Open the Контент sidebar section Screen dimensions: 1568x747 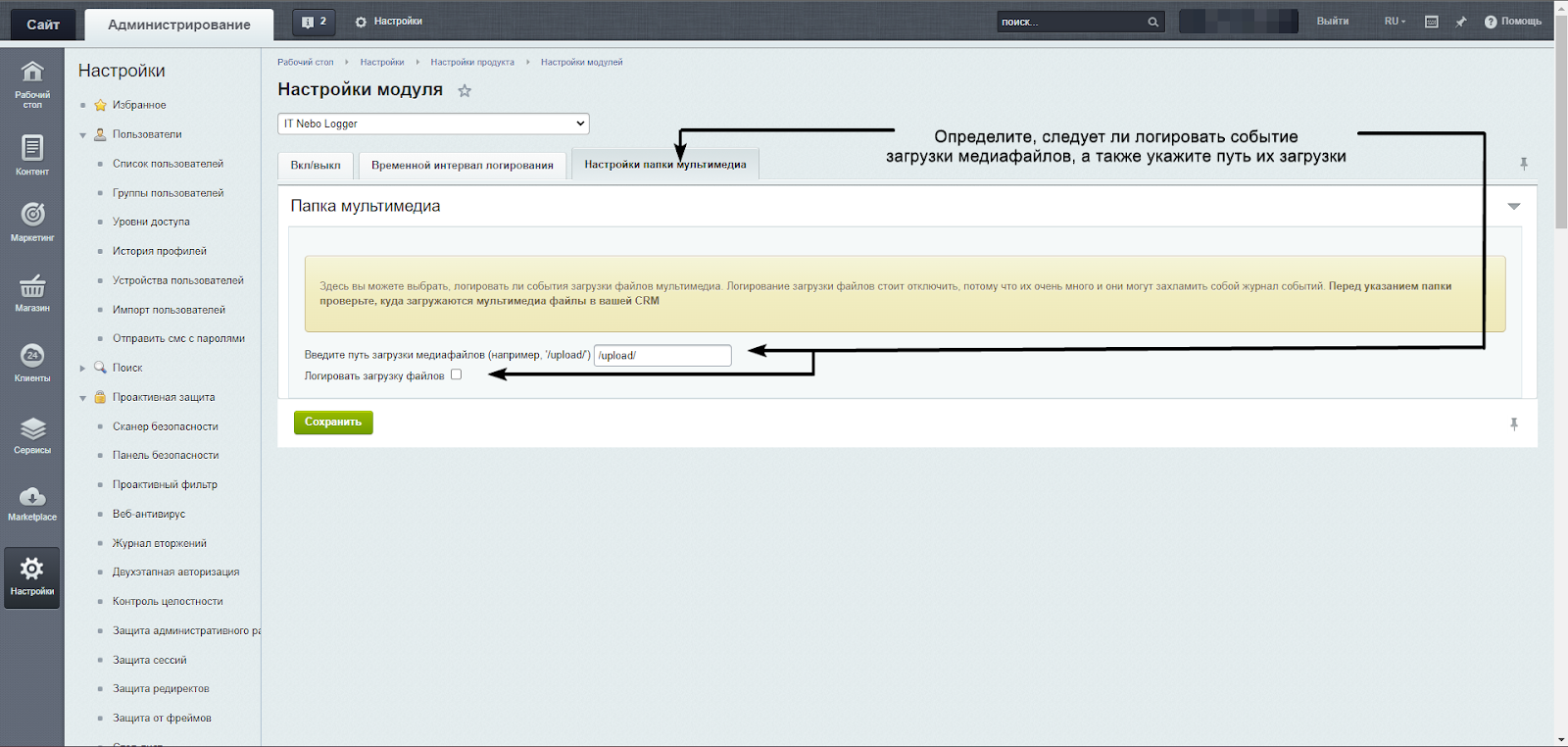point(32,155)
